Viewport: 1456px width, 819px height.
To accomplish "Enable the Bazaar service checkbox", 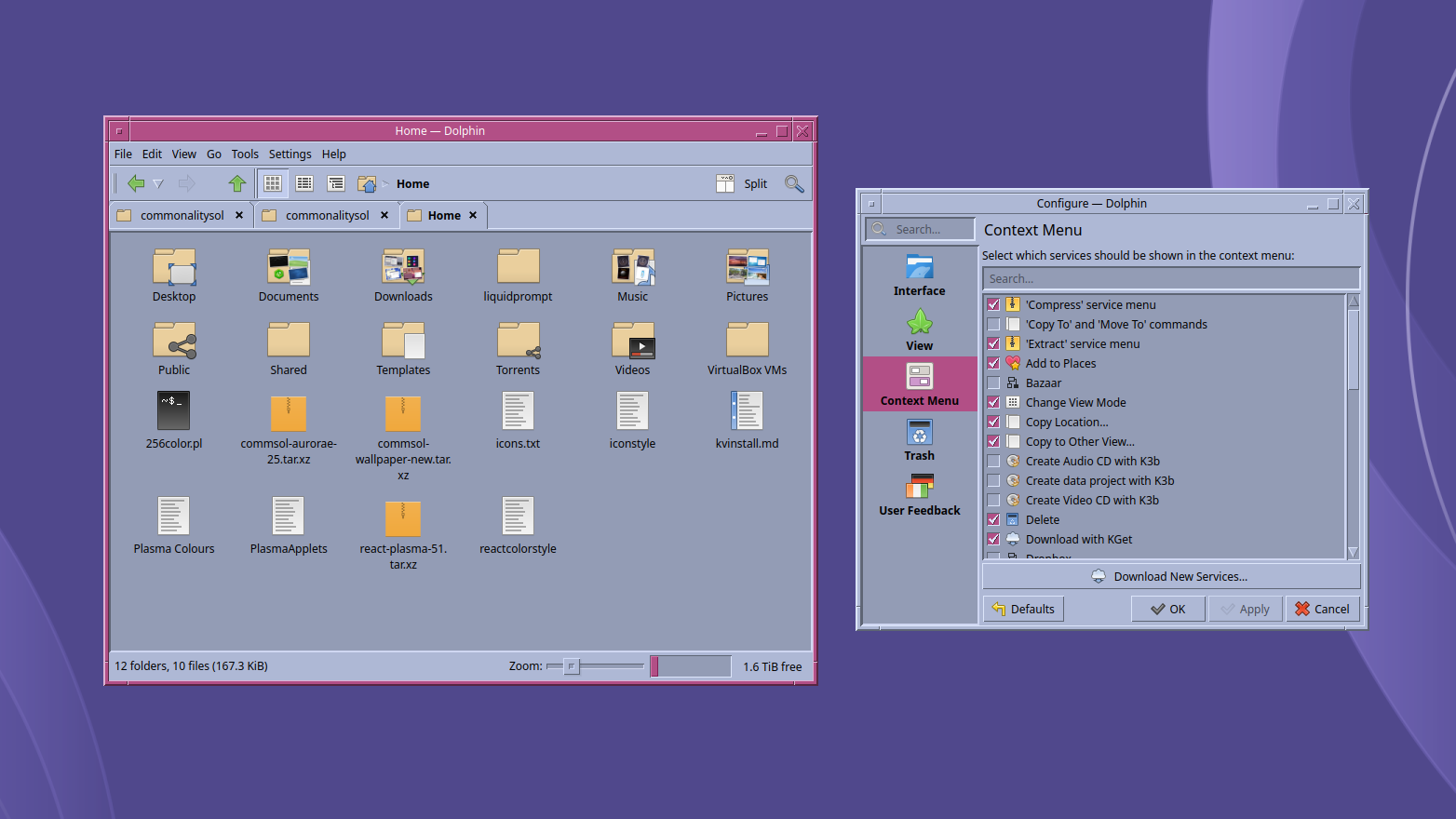I will coord(993,383).
